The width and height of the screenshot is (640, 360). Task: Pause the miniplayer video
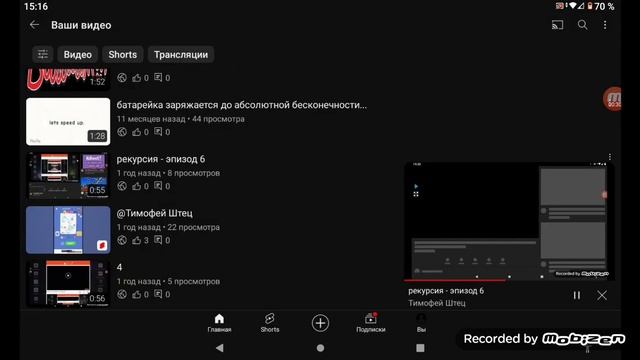[x=577, y=295]
